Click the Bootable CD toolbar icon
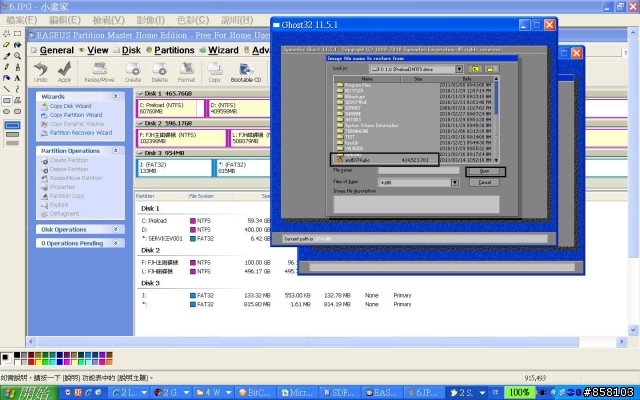The height and width of the screenshot is (400, 640). pyautogui.click(x=246, y=72)
